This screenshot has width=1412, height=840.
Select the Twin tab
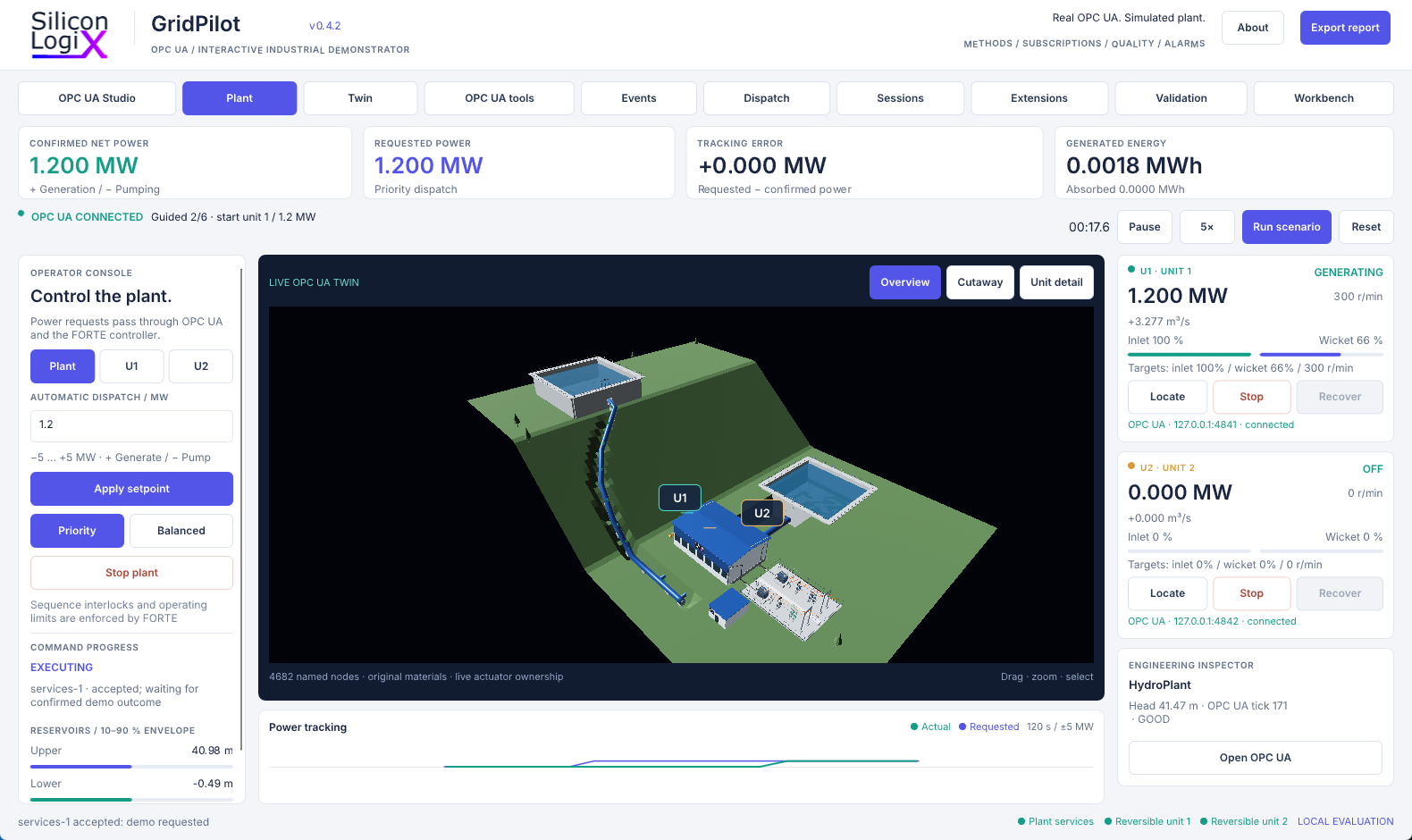pos(360,98)
